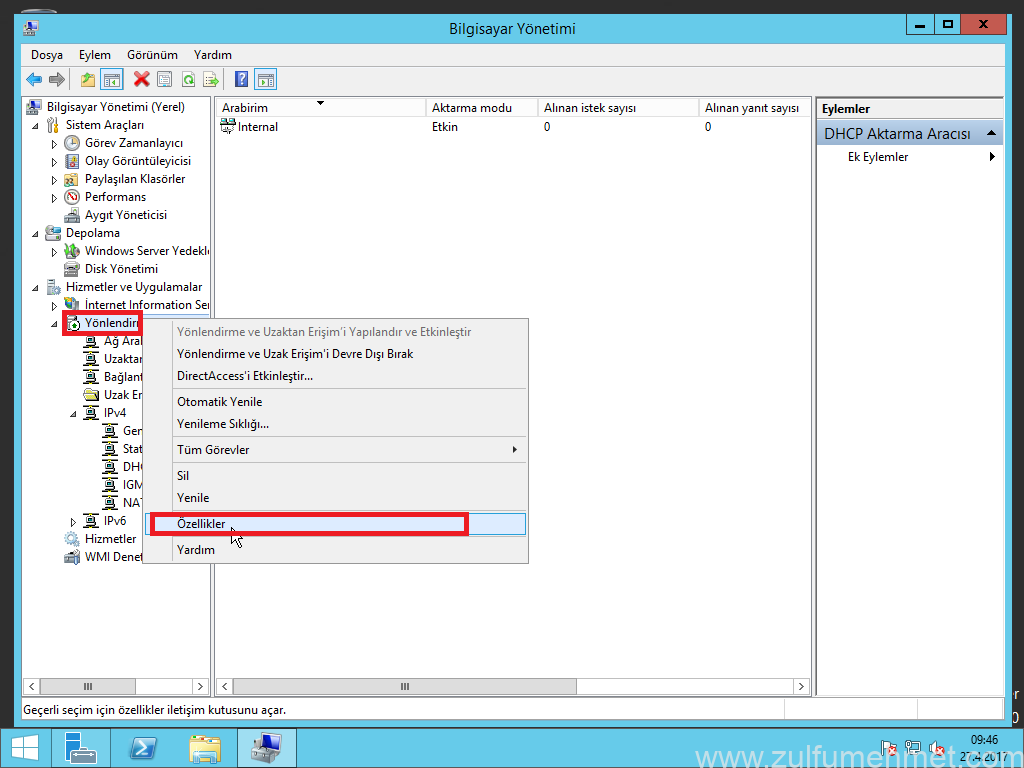1024x768 pixels.
Task: Toggle the Show/Hide Action Pane icon
Action: point(266,80)
